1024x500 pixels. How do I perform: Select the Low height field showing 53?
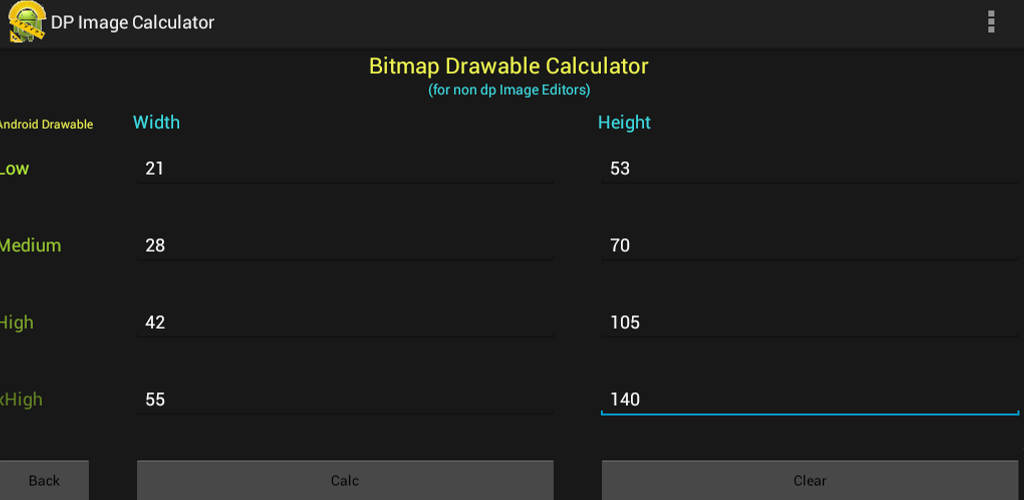(809, 169)
